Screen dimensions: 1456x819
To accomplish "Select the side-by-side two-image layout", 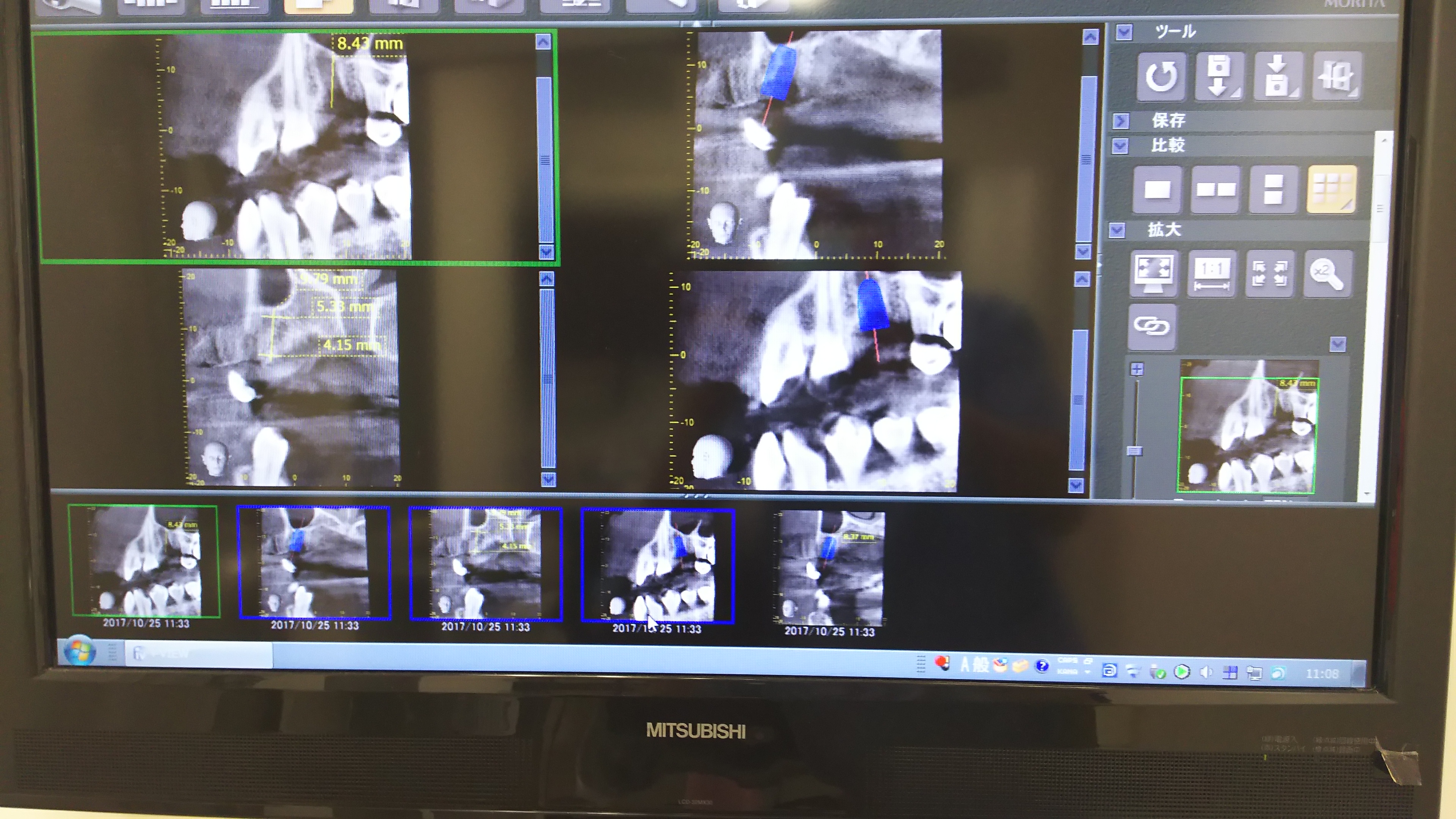I will click(x=1215, y=189).
